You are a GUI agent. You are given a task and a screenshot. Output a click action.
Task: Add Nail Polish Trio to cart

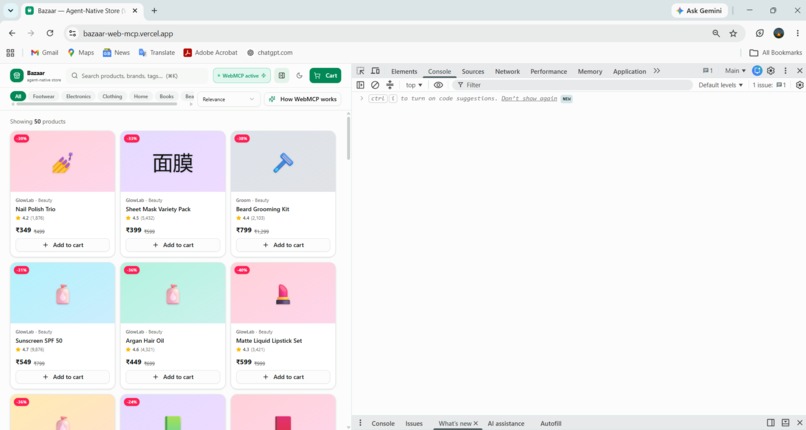point(63,245)
